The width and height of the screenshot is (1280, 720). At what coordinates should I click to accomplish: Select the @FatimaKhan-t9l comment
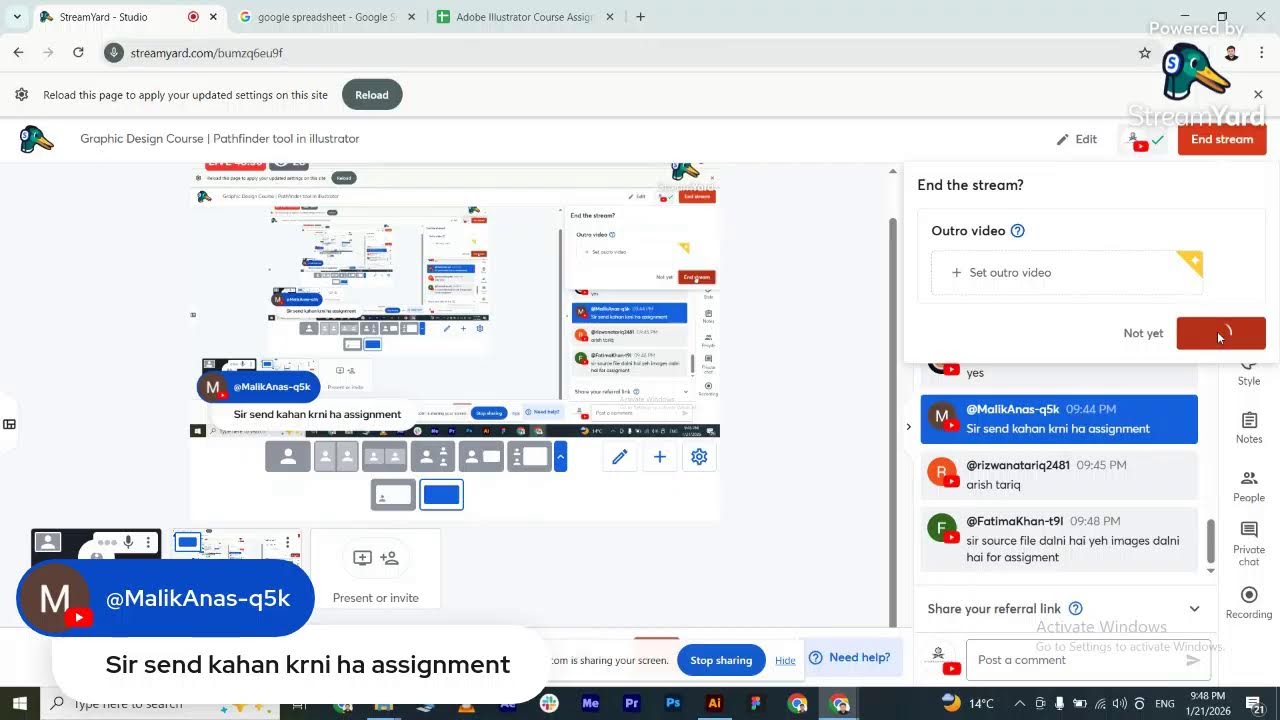tap(1059, 540)
